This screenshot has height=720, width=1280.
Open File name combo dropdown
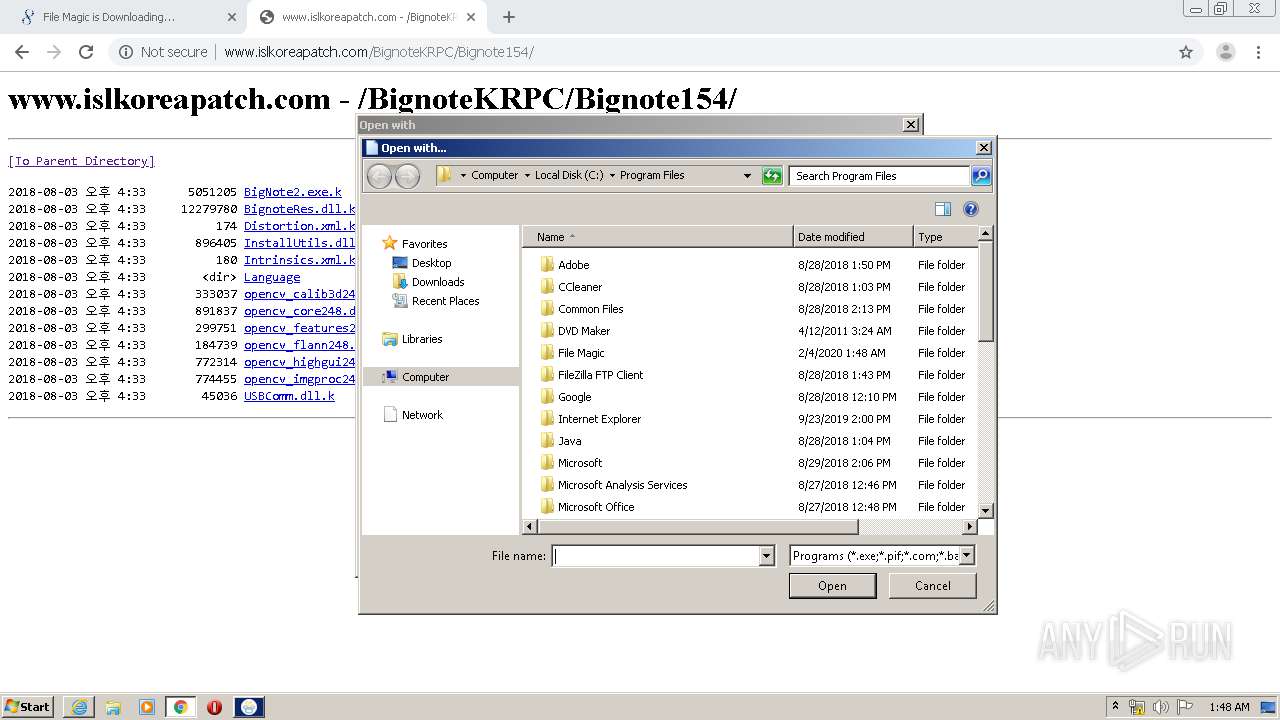pos(767,556)
